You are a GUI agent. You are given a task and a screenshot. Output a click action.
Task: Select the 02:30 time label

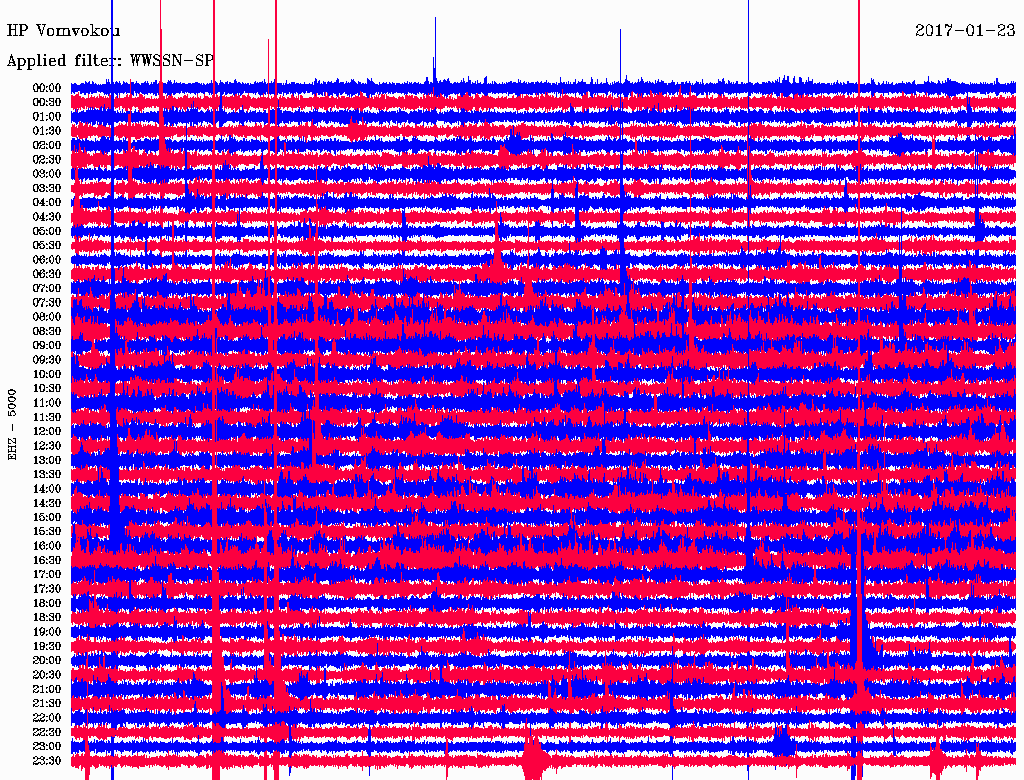(x=47, y=159)
